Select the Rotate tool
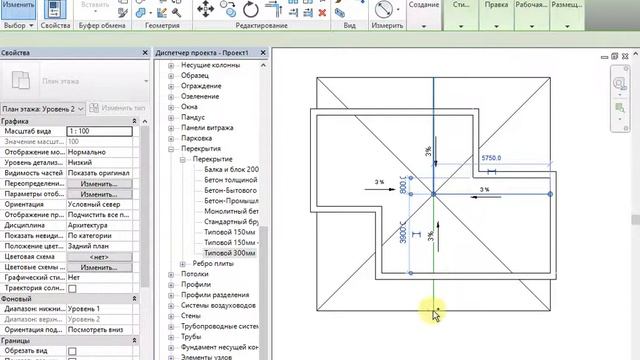The width and height of the screenshot is (640, 360). coord(250,9)
